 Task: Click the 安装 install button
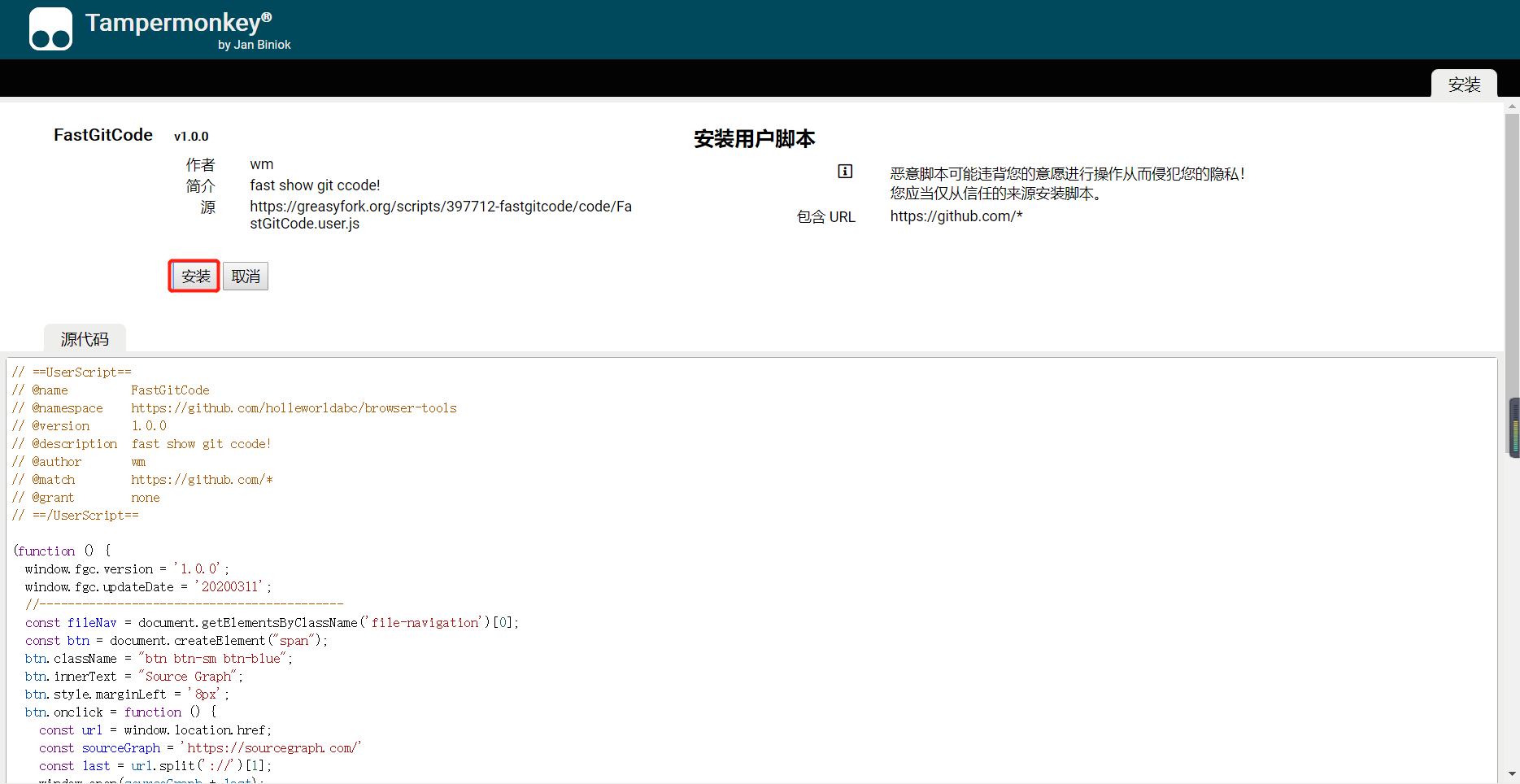click(x=195, y=277)
